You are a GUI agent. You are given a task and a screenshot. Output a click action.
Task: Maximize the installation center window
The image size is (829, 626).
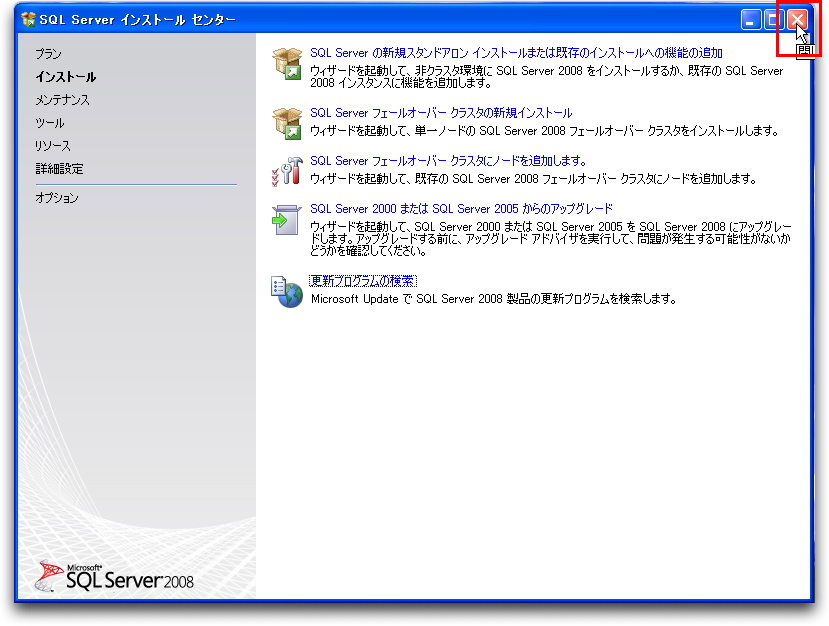[x=774, y=20]
